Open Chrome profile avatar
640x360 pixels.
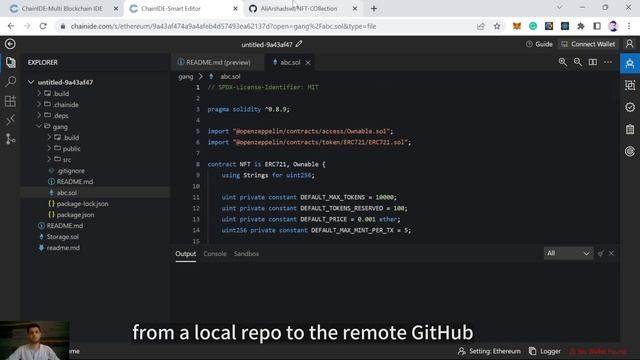tap(613, 26)
